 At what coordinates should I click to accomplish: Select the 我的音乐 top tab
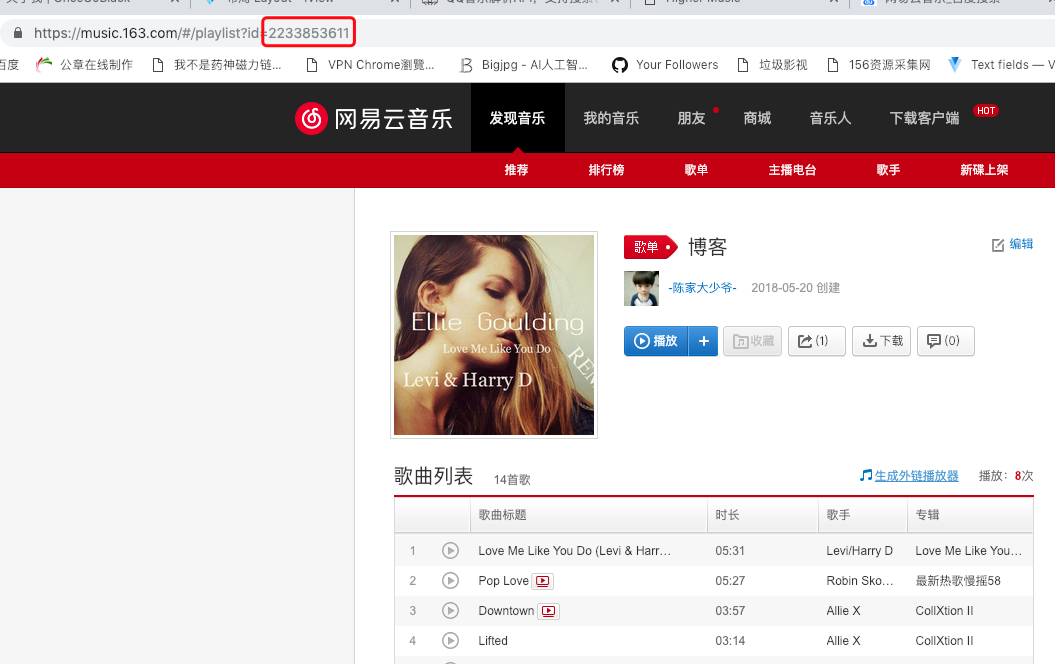611,118
